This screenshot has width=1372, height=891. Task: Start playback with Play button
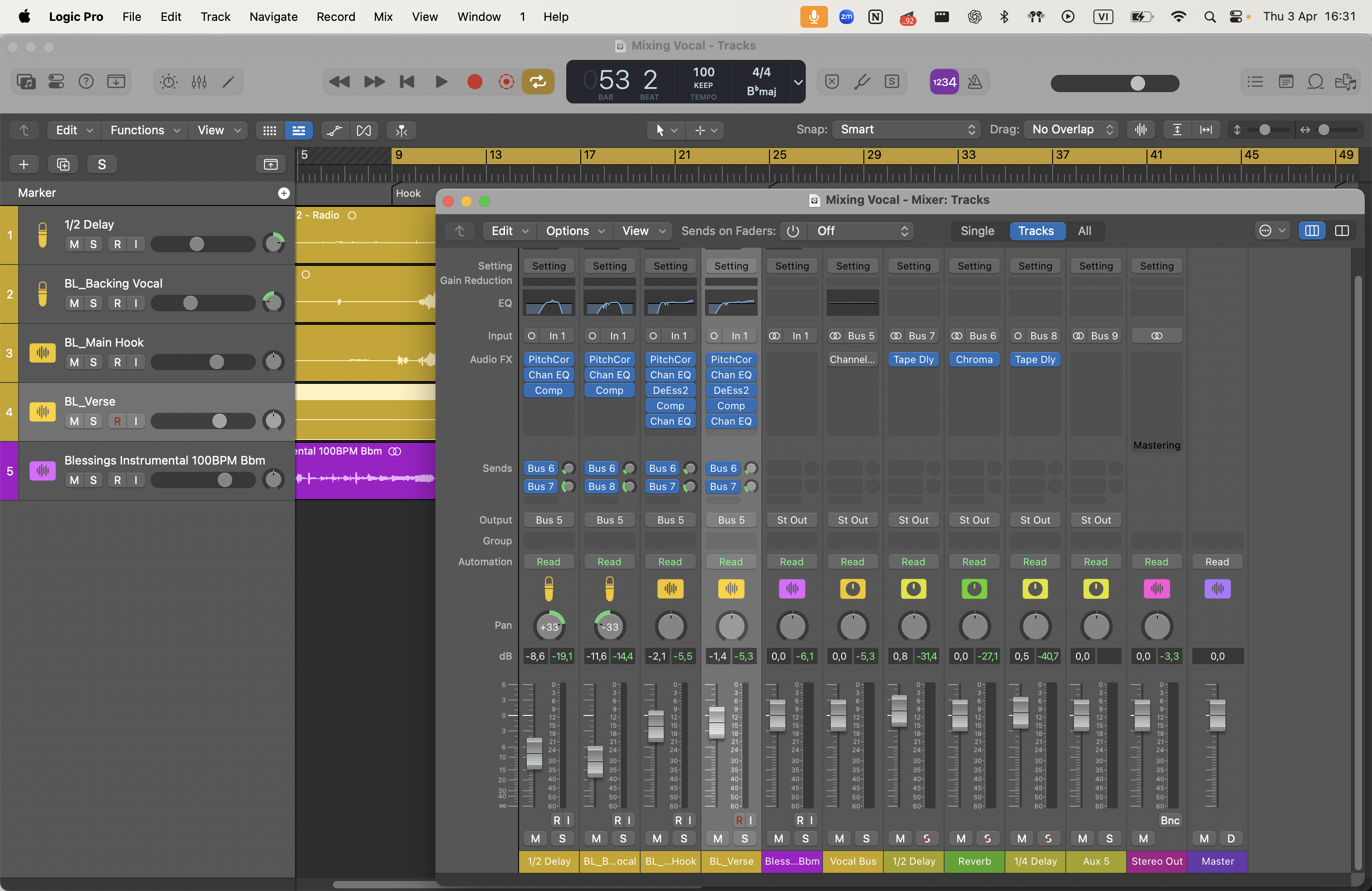click(x=441, y=82)
